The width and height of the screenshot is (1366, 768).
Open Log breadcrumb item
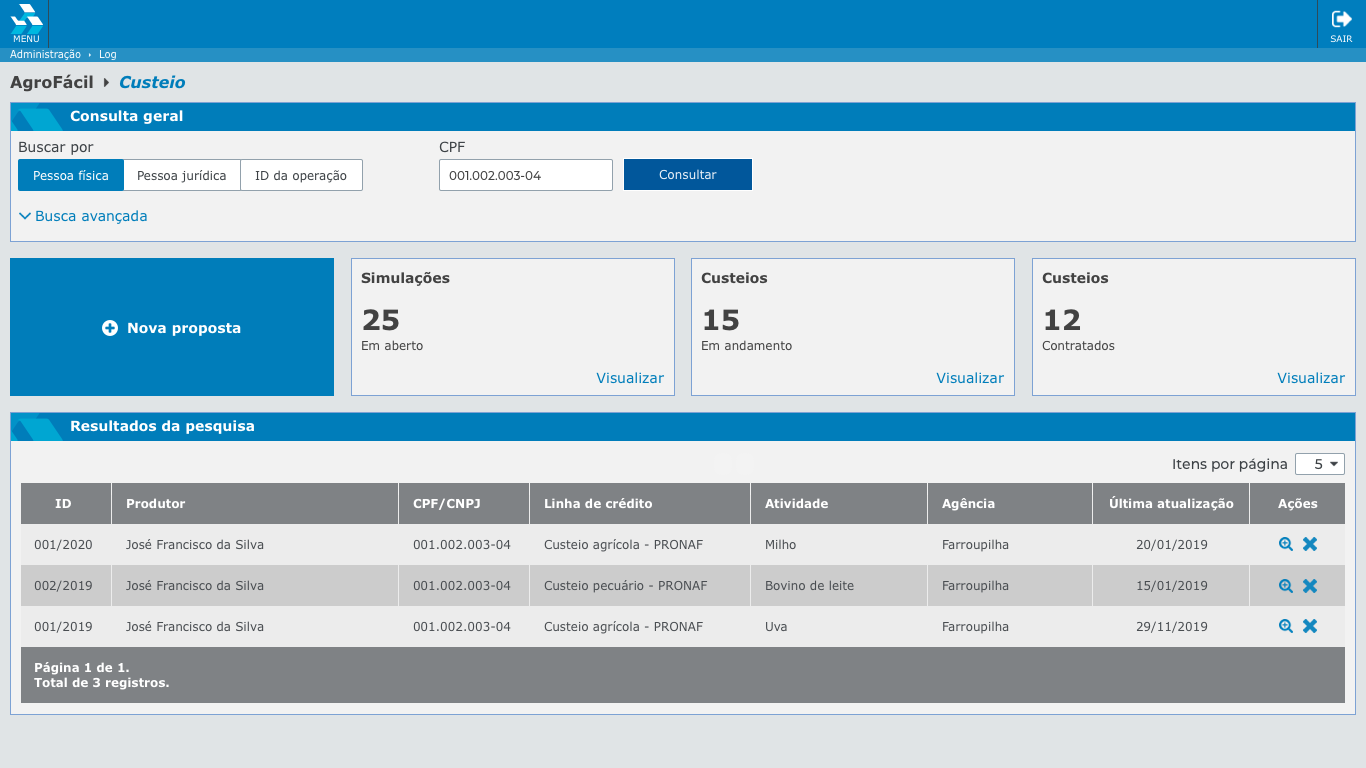click(108, 55)
